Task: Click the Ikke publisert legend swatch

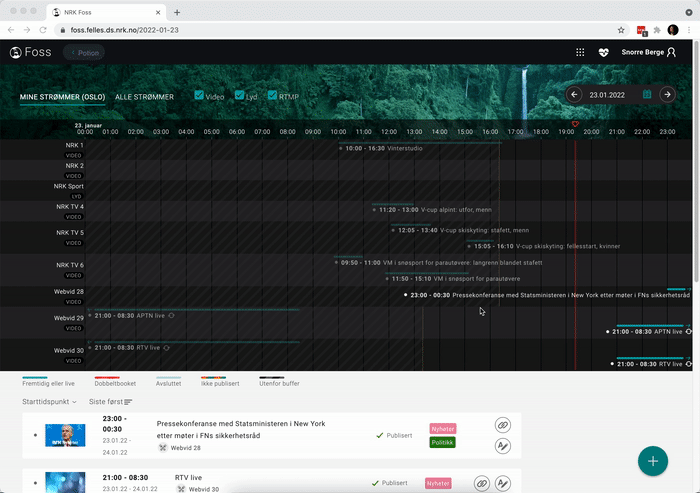Action: tap(213, 378)
